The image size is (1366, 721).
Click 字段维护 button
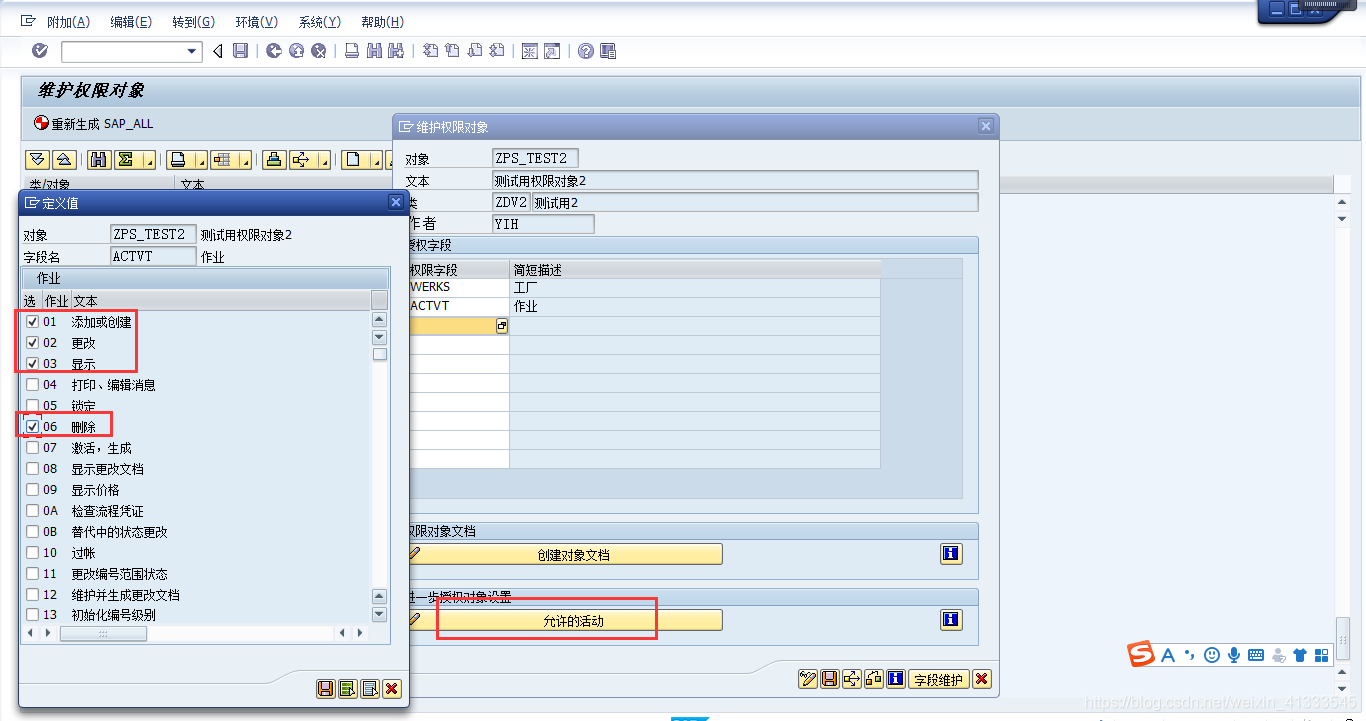pyautogui.click(x=939, y=679)
